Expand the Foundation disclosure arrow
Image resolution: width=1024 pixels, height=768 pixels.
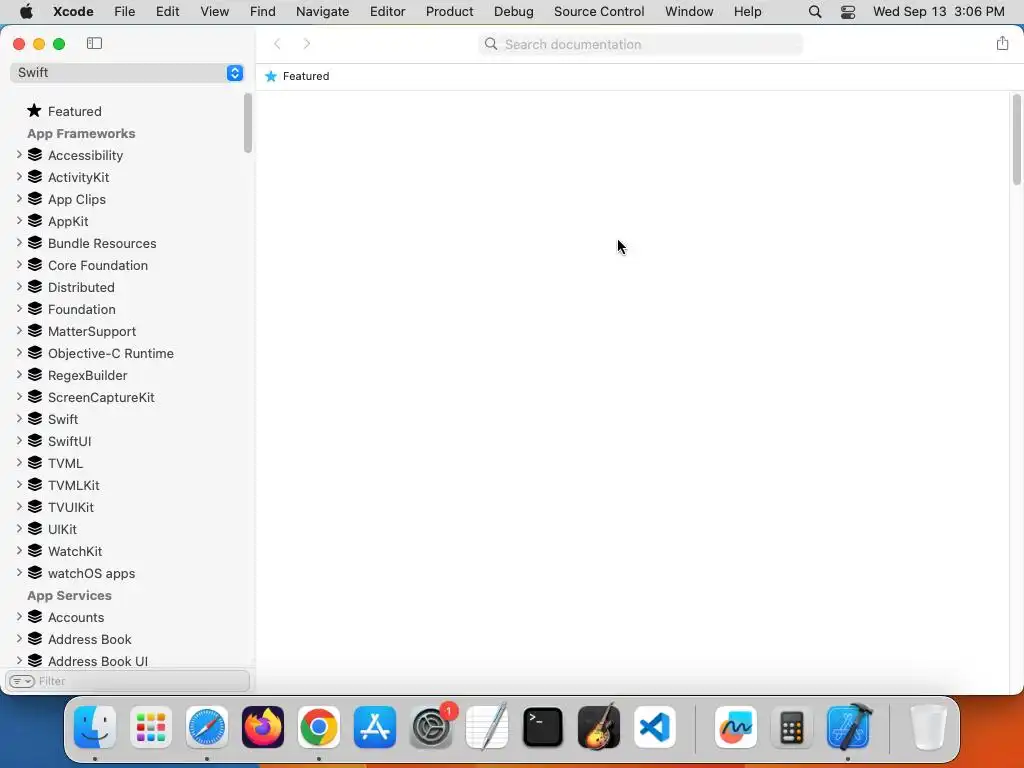(19, 309)
